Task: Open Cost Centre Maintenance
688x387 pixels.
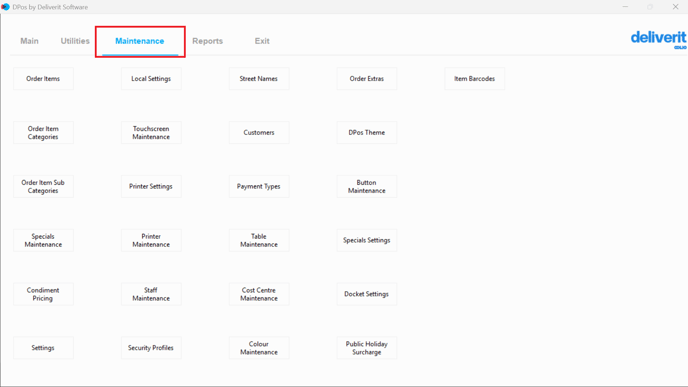Action: pyautogui.click(x=259, y=294)
